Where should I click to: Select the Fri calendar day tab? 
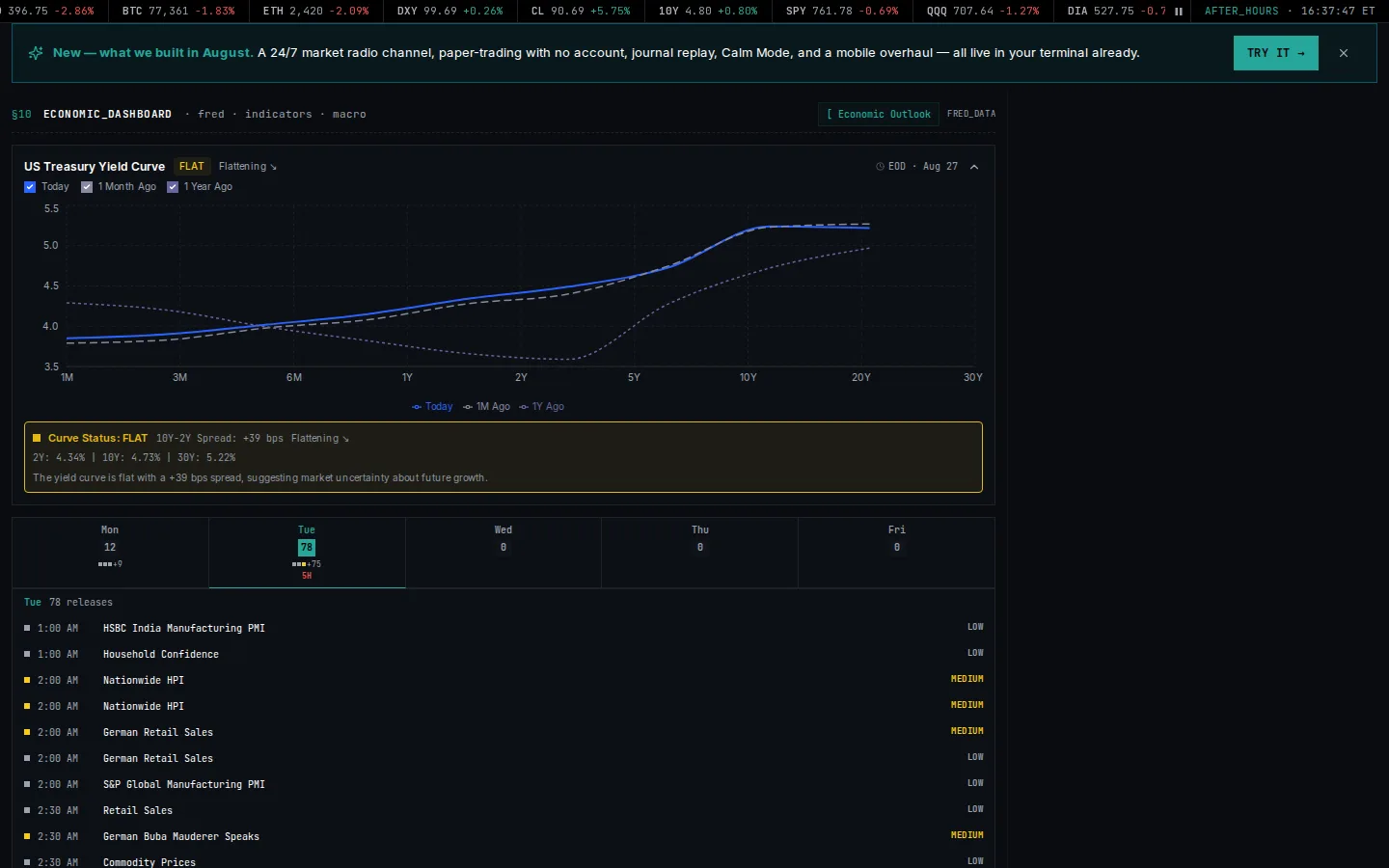coord(897,553)
